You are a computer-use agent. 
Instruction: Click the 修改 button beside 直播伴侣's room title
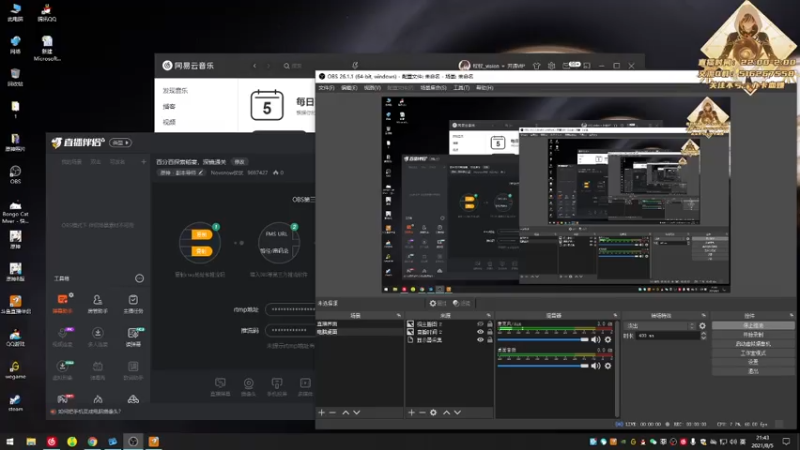tap(239, 162)
